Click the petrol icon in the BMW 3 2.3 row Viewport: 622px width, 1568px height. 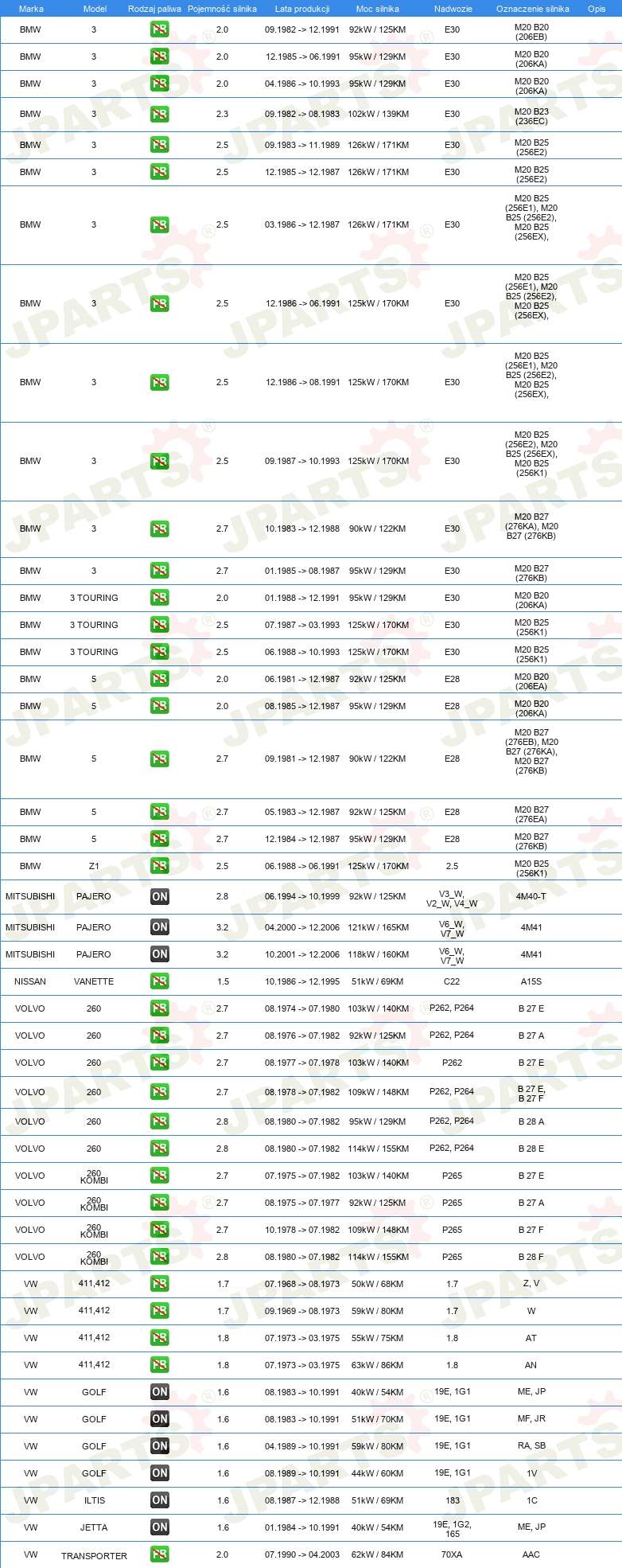(160, 115)
